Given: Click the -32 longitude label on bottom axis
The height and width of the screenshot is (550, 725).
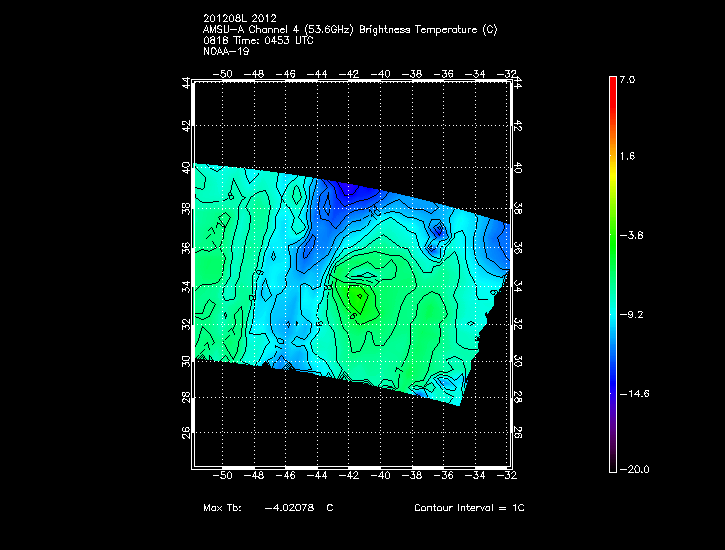Looking at the screenshot, I should [509, 477].
